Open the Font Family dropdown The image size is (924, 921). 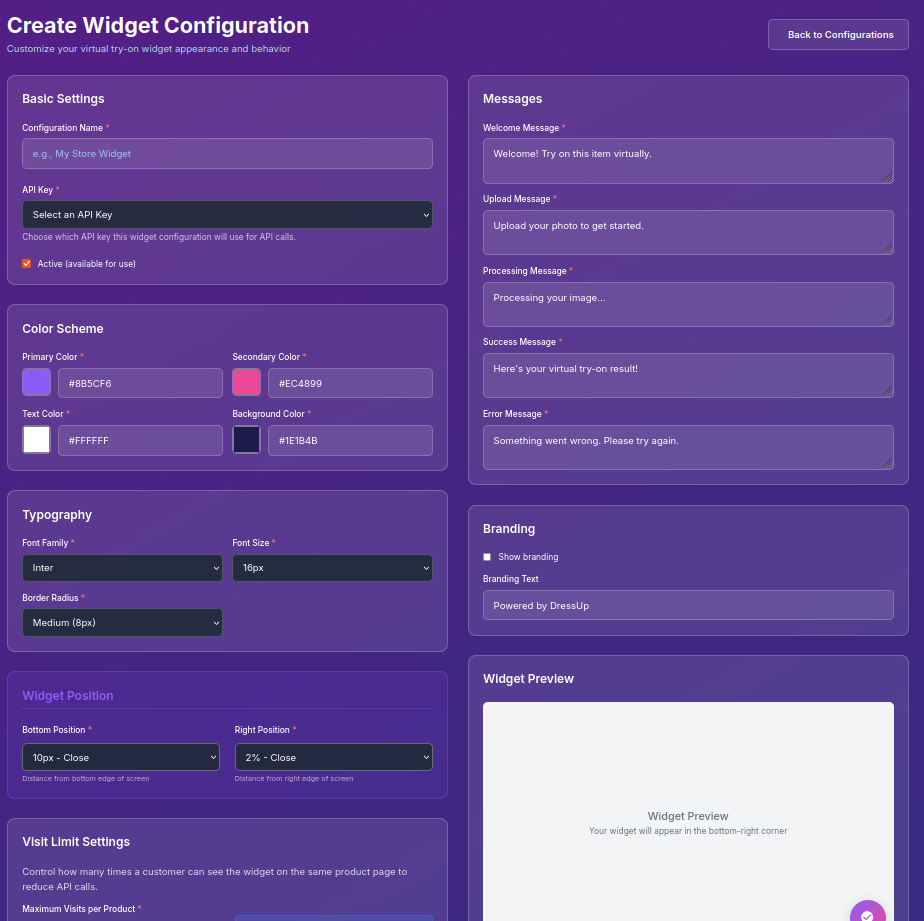point(122,566)
